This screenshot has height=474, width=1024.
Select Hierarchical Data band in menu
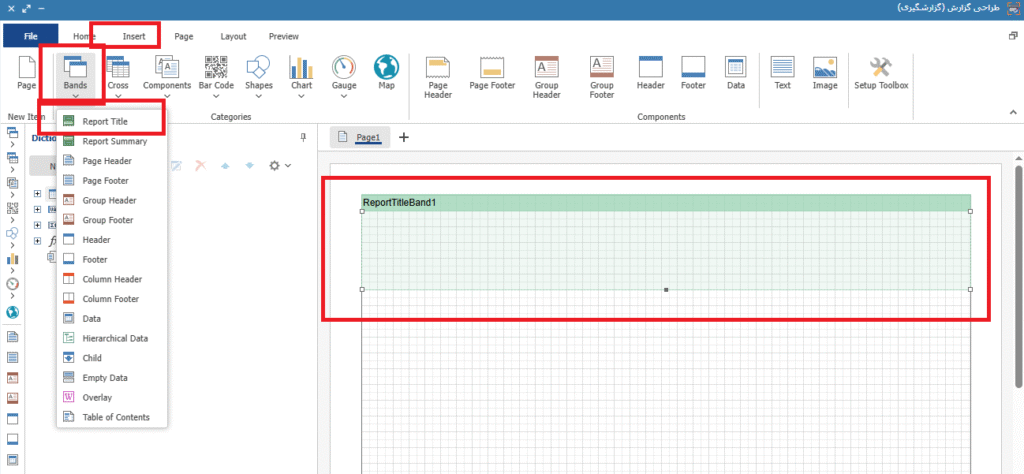(115, 338)
